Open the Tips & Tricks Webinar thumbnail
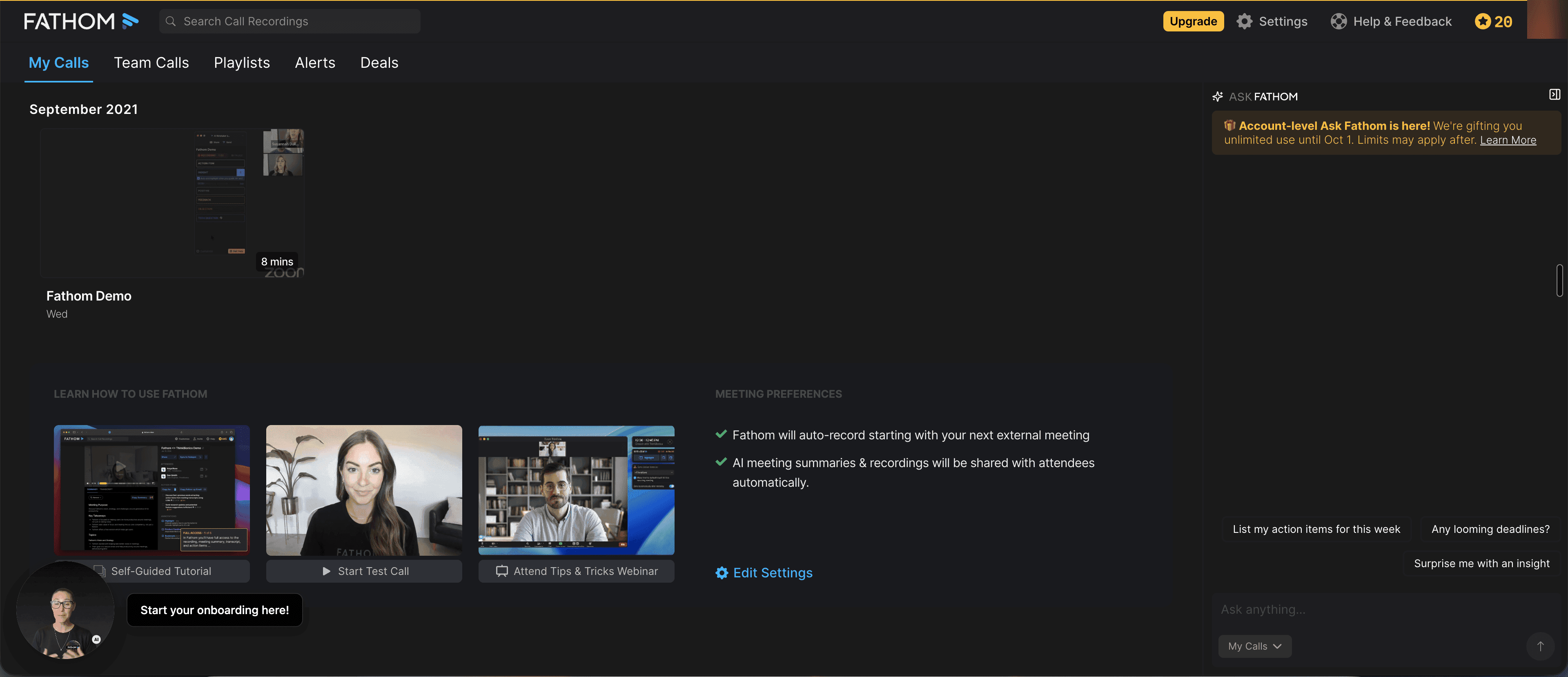 577,490
